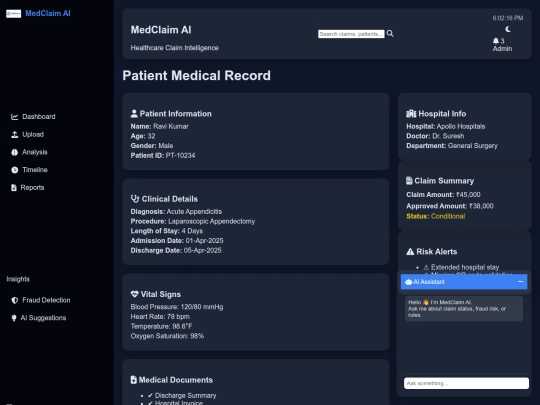
Task: Click the Timeline clock icon
Action: pyautogui.click(x=14, y=170)
